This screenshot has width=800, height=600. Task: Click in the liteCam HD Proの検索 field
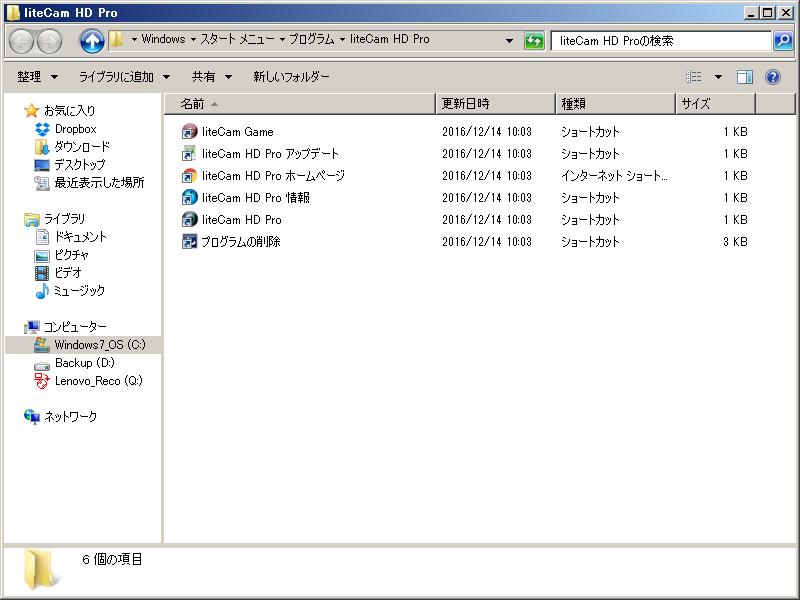[661, 41]
